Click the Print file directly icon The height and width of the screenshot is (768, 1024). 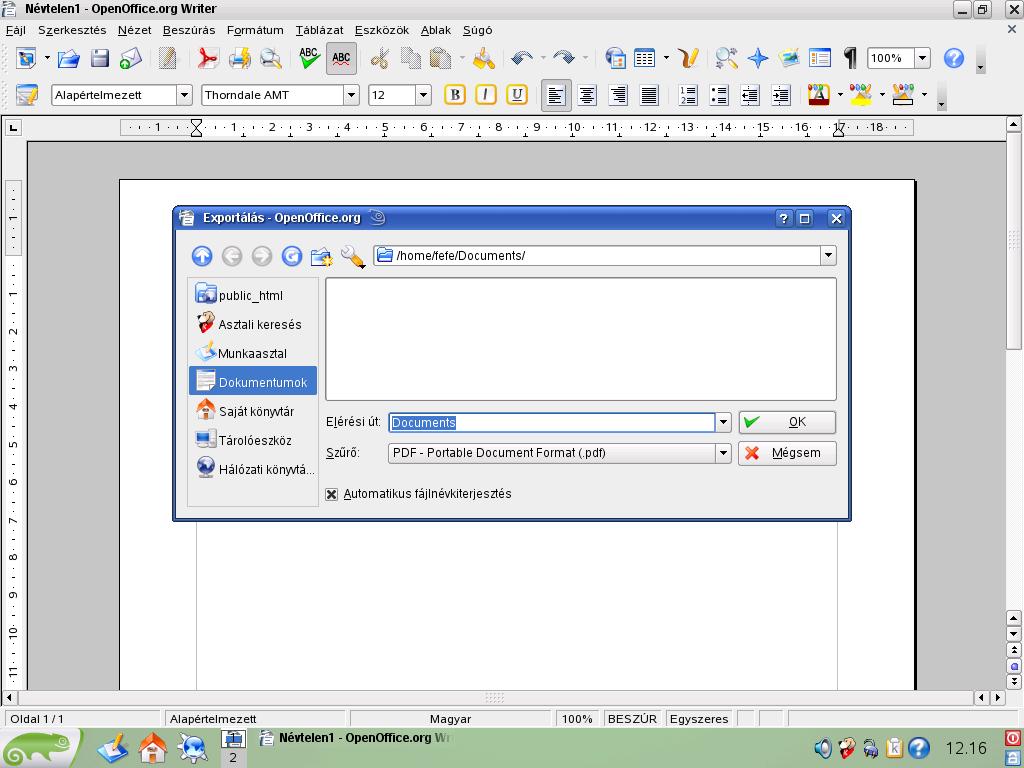240,58
